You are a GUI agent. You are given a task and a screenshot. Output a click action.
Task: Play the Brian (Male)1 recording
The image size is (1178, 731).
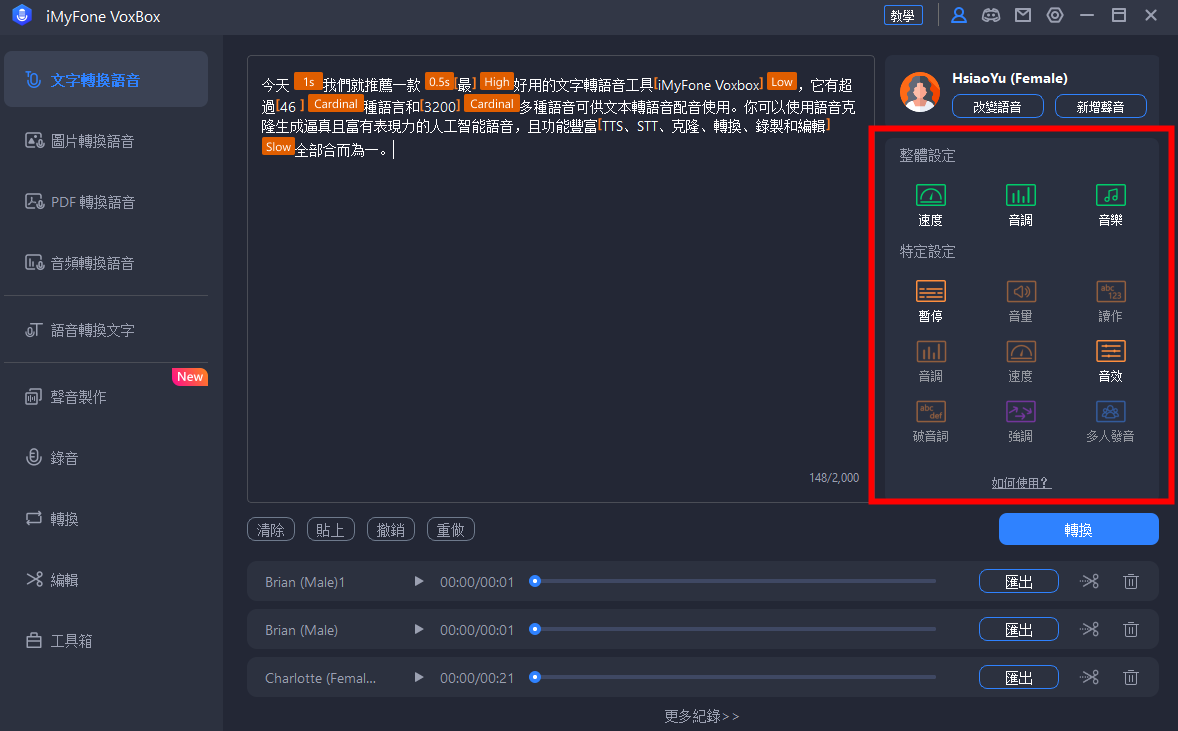pyautogui.click(x=418, y=581)
